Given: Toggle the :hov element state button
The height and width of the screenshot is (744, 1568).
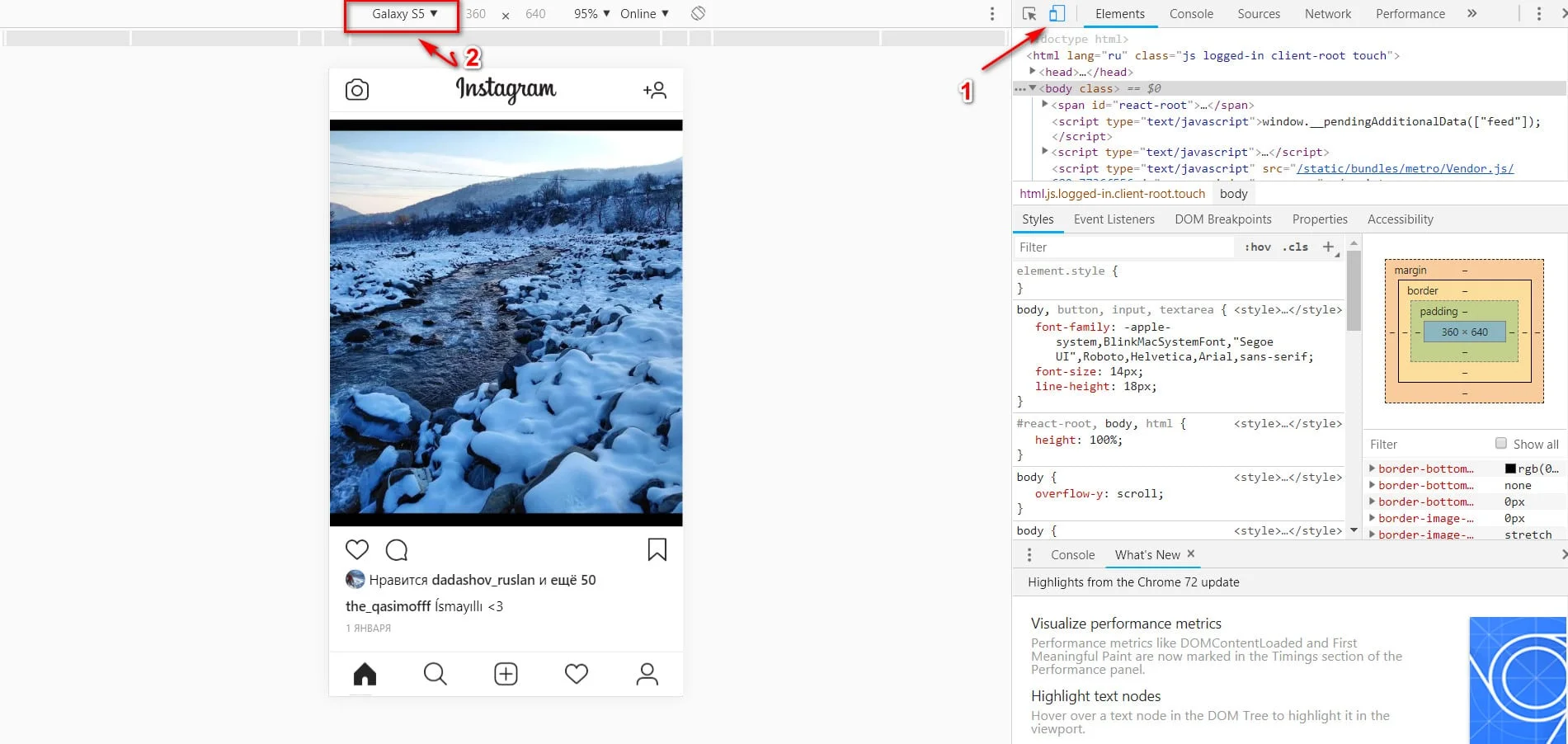Looking at the screenshot, I should 1258,247.
